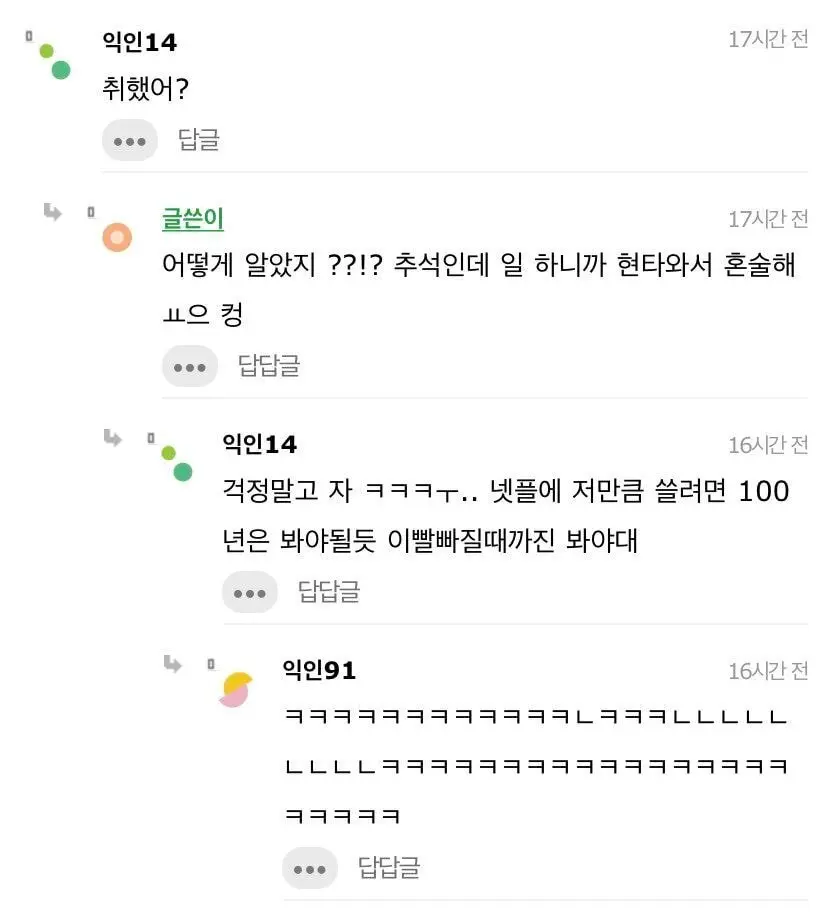Click 답글 to reply to "취했어?"

[199, 140]
